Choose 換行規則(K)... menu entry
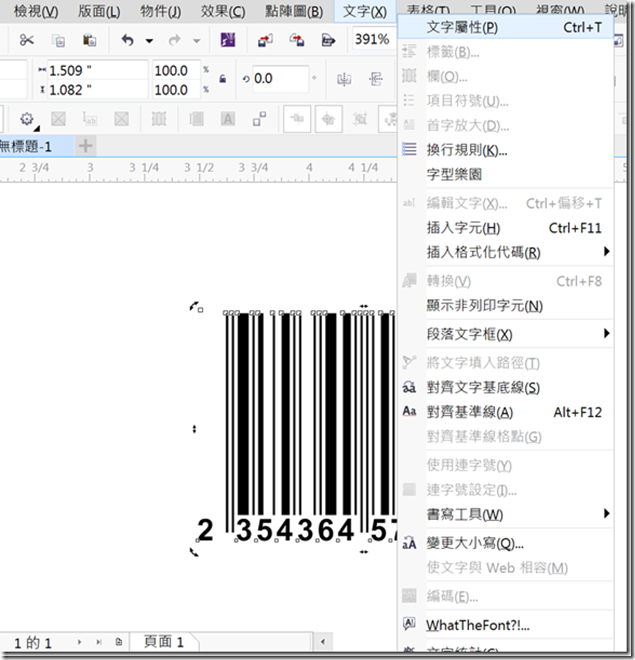The image size is (635, 660). pos(505,150)
